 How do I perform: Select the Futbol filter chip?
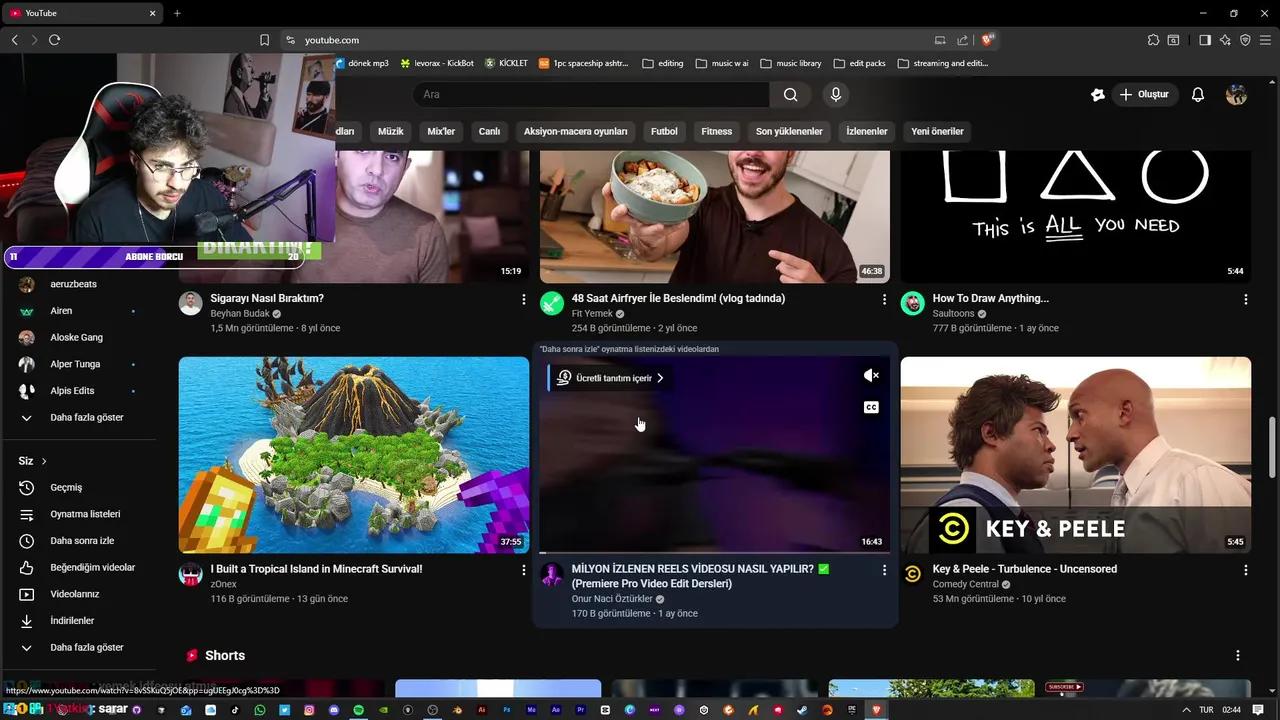tap(664, 131)
